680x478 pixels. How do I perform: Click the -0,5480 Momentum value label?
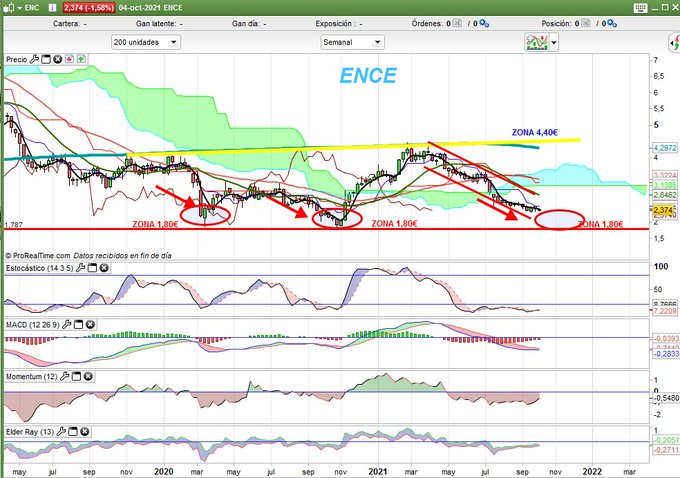click(667, 398)
